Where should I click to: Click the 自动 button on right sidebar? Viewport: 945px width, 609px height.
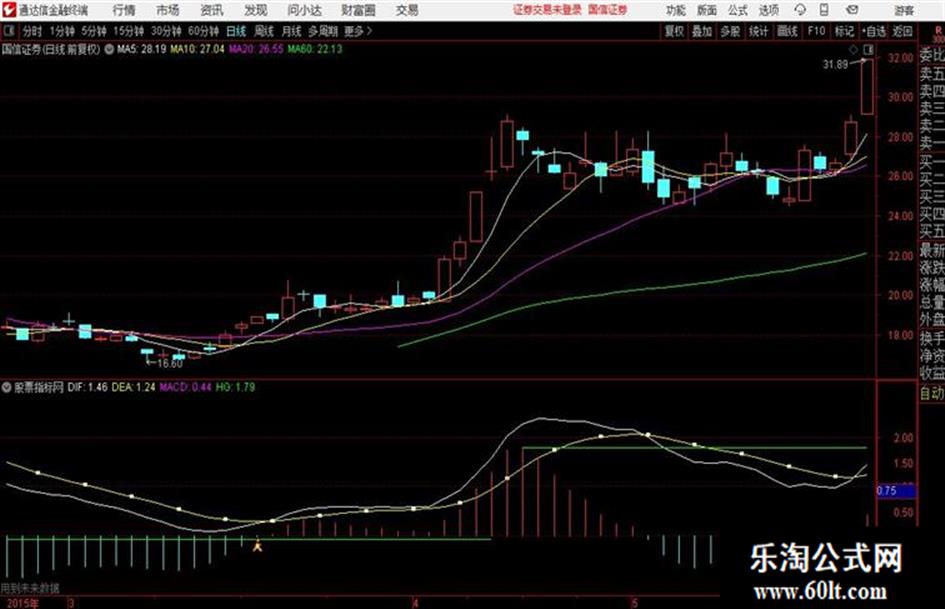[932, 394]
